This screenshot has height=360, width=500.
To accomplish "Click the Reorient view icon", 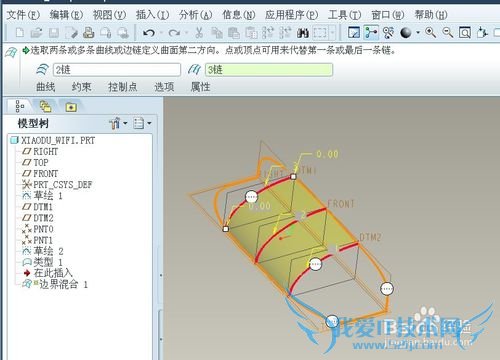I will coord(482,33).
